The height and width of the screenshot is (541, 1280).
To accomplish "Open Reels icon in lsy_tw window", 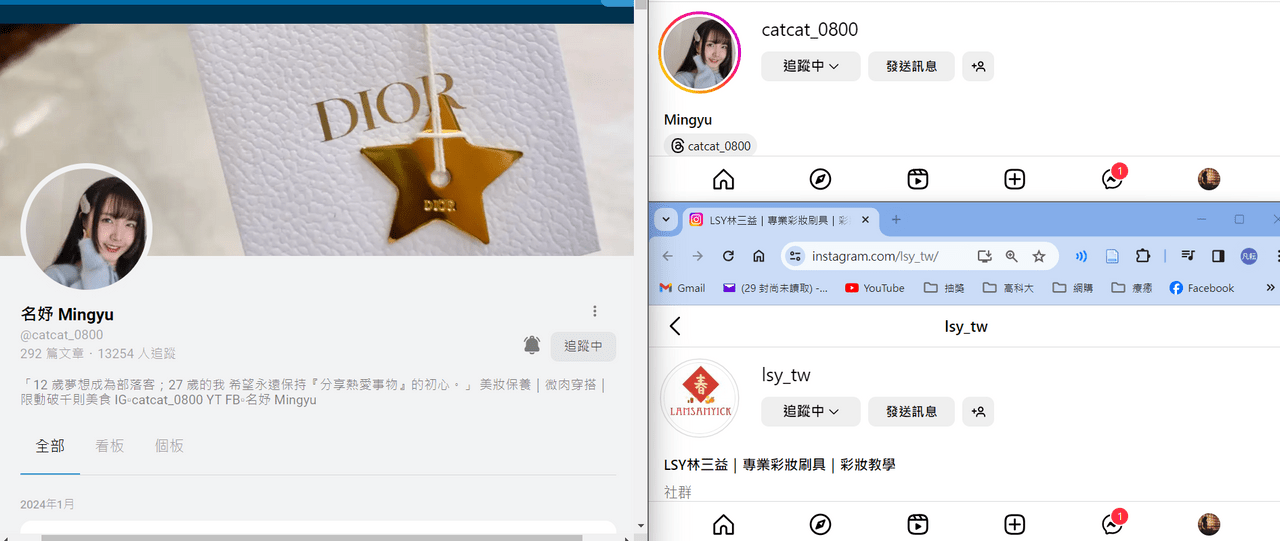I will coord(918,525).
